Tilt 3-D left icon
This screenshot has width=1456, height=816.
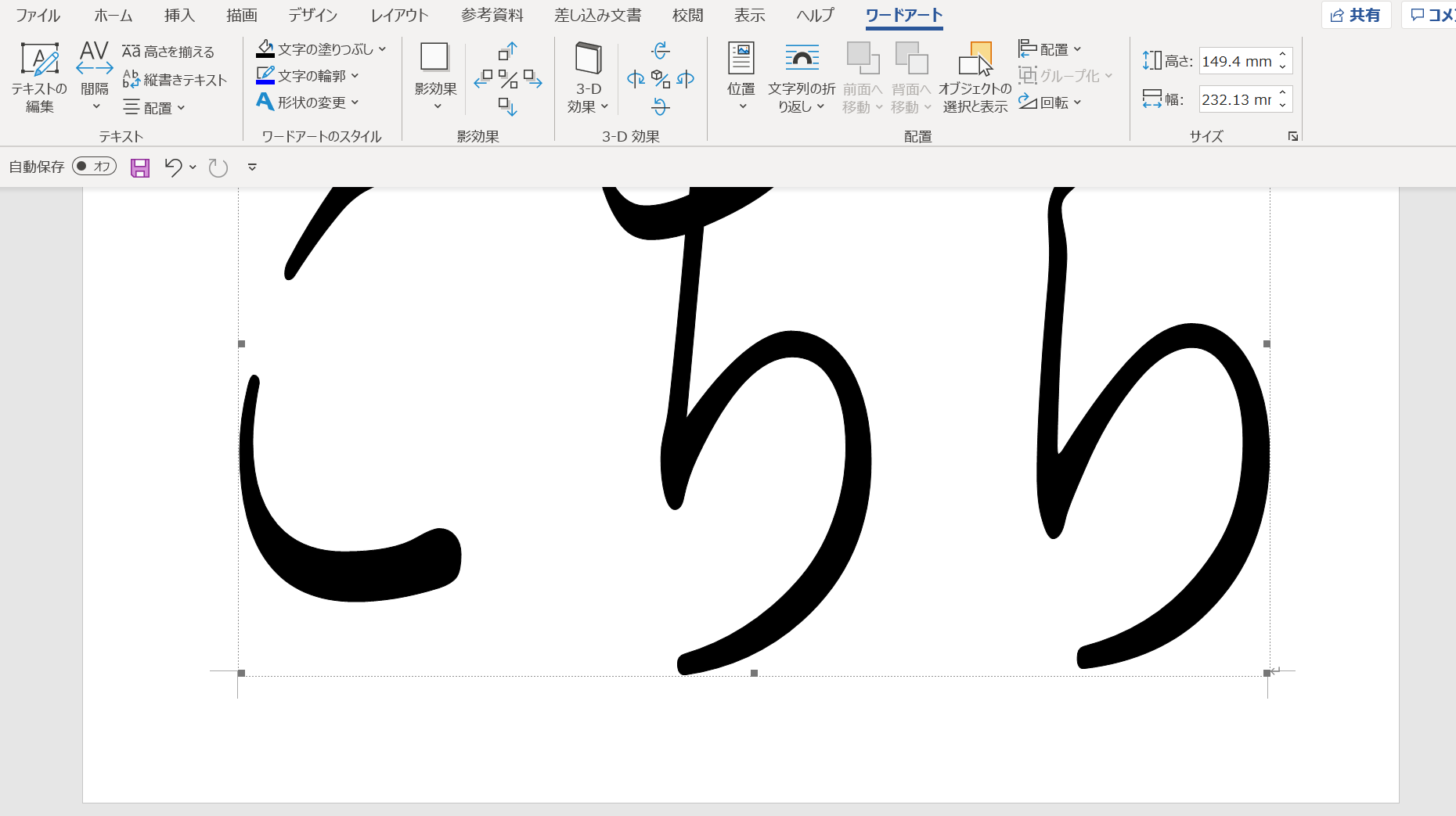pos(636,78)
